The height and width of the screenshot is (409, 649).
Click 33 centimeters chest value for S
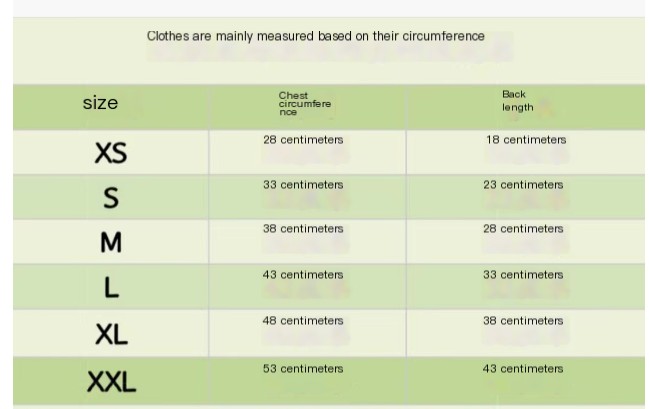[303, 185]
